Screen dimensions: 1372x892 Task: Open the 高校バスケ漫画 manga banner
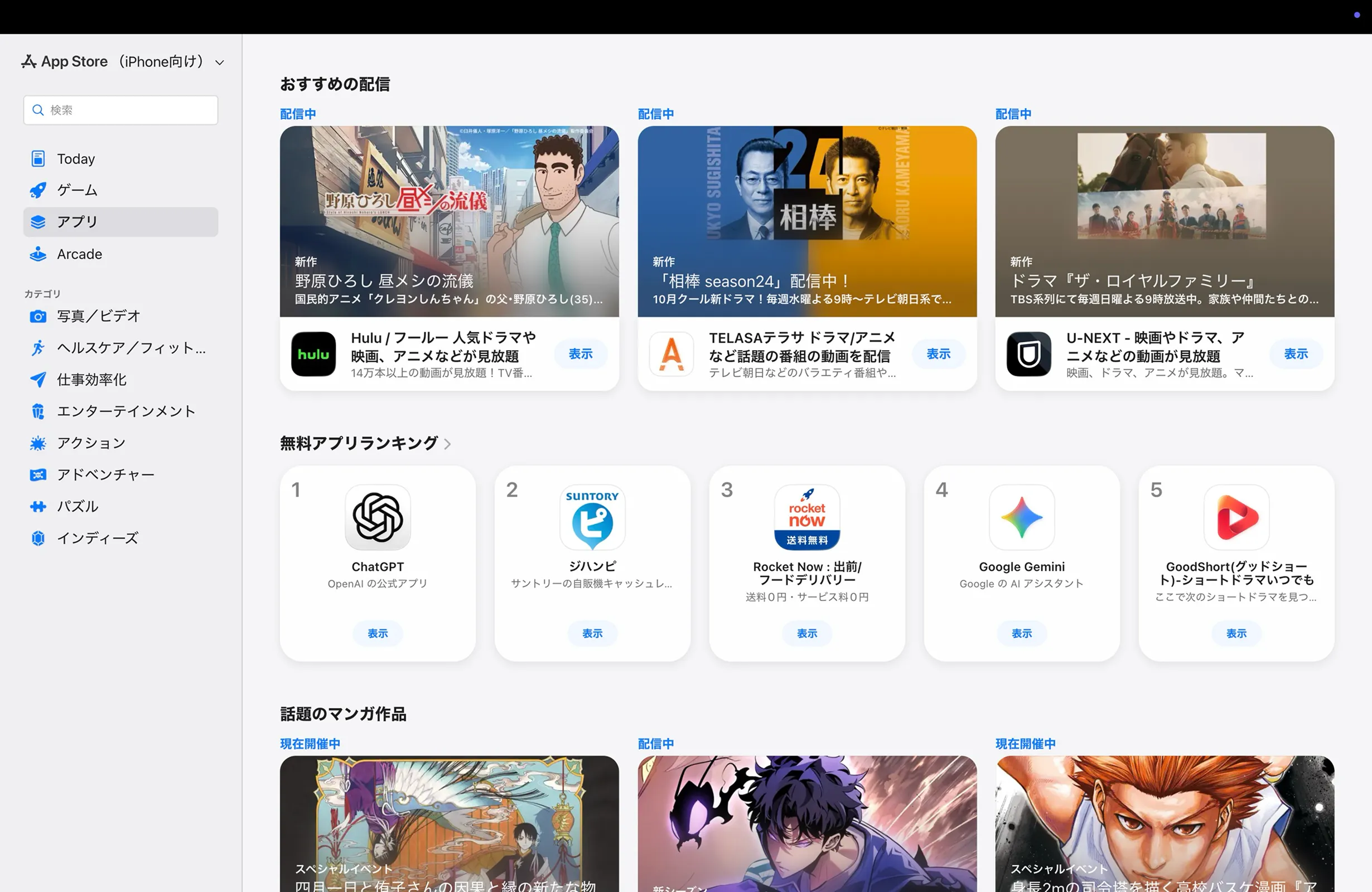(x=1165, y=824)
